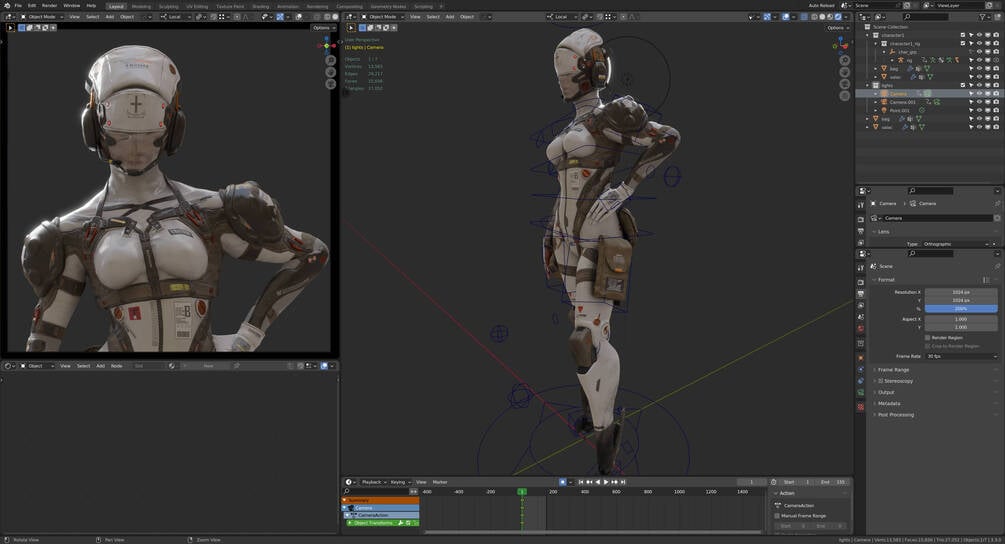Open the Render menu

[49, 5]
